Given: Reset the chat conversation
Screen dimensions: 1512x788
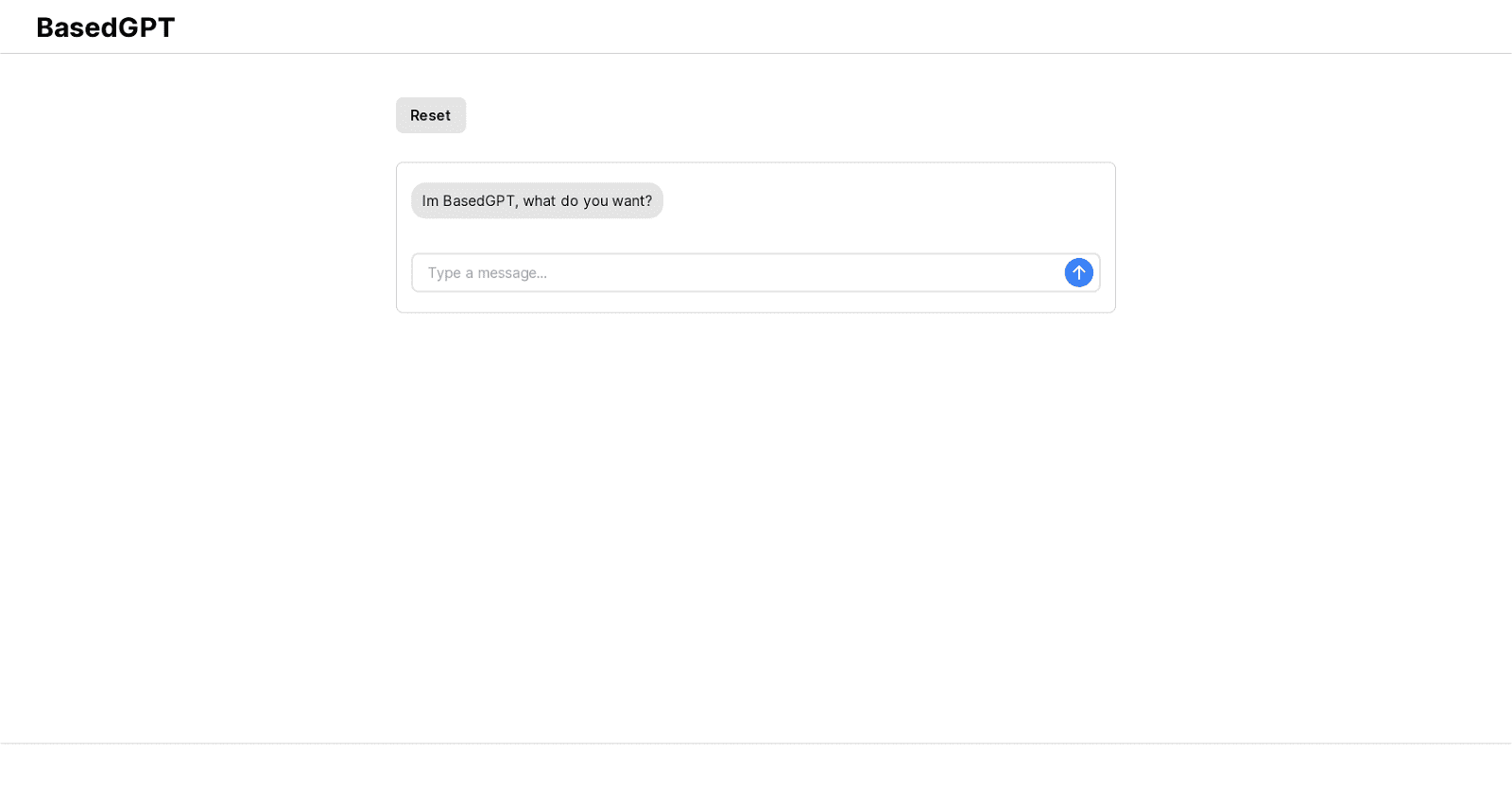Looking at the screenshot, I should coord(430,115).
